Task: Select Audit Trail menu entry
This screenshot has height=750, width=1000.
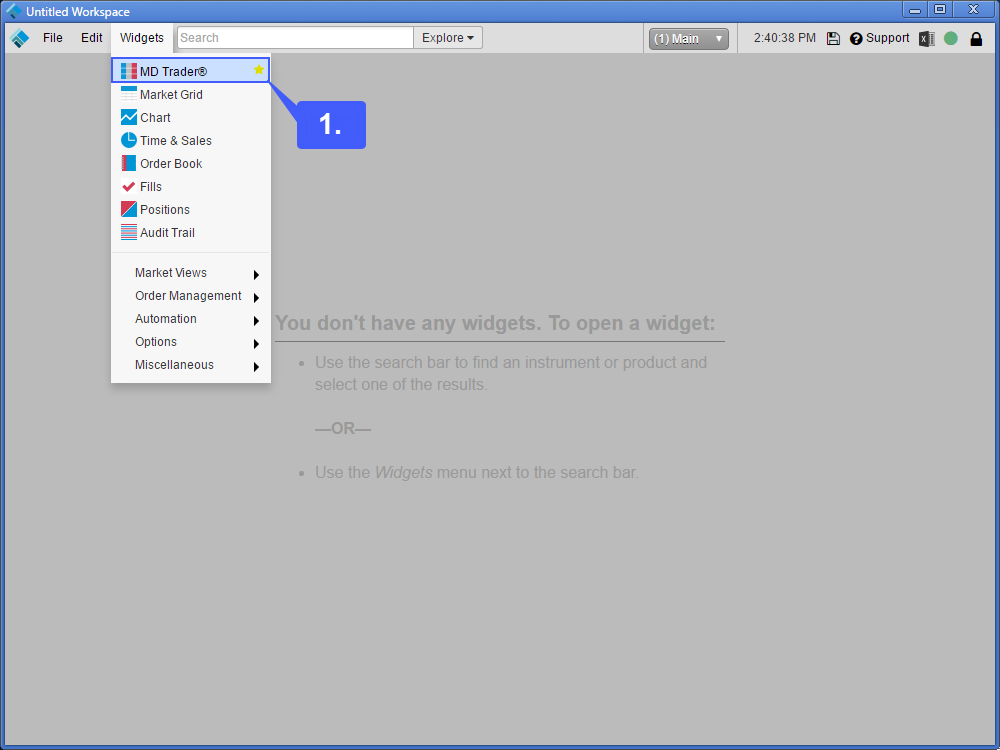Action: coord(191,232)
